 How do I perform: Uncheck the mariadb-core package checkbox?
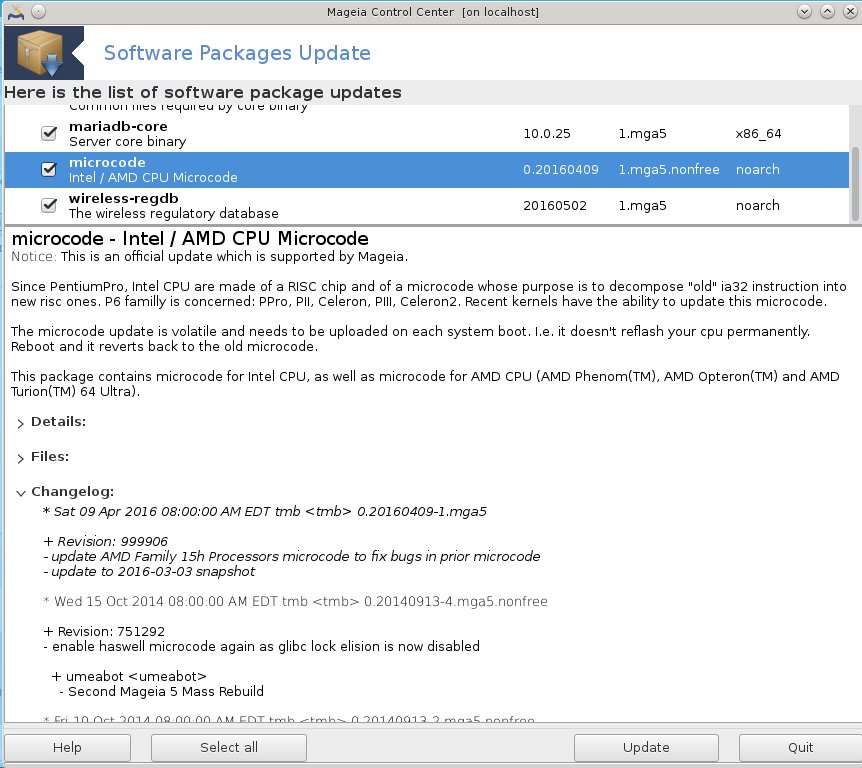point(49,134)
